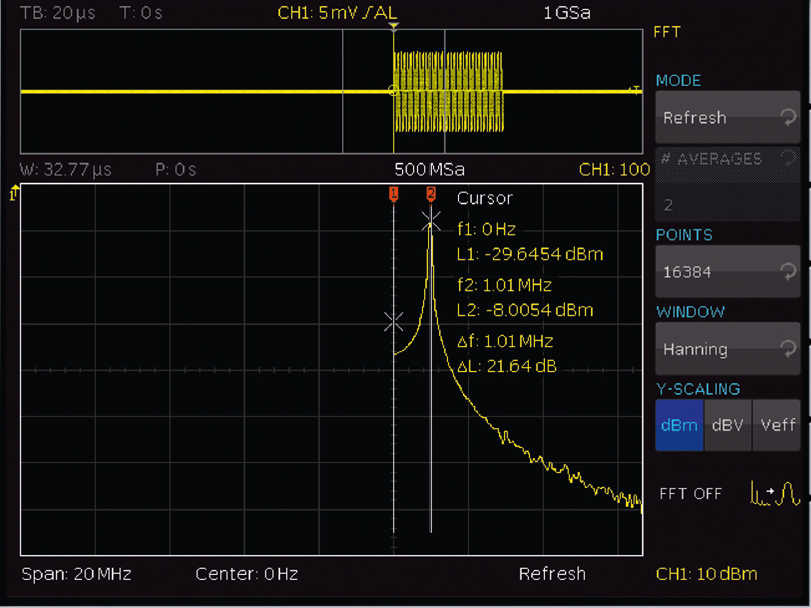The image size is (811, 608).
Task: Click the trigger position triangle above waveform
Action: pos(394,26)
